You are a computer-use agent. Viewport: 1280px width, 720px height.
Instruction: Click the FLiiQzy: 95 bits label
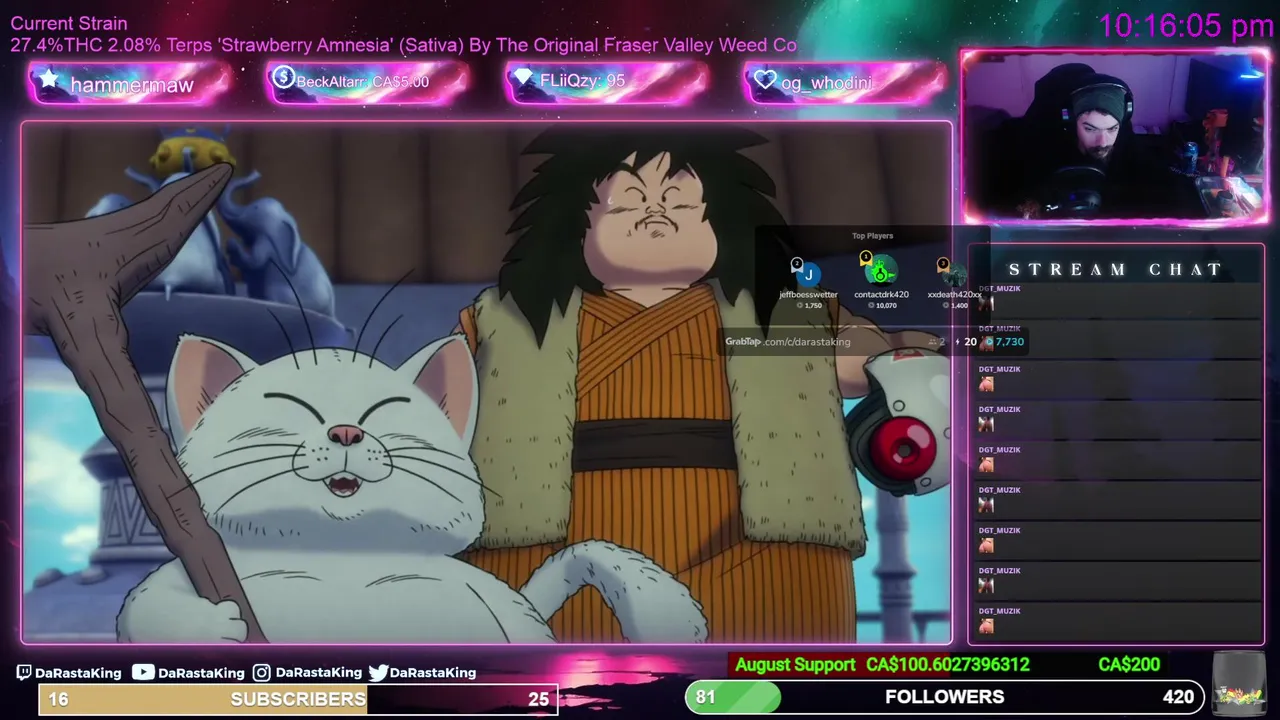[x=582, y=81]
